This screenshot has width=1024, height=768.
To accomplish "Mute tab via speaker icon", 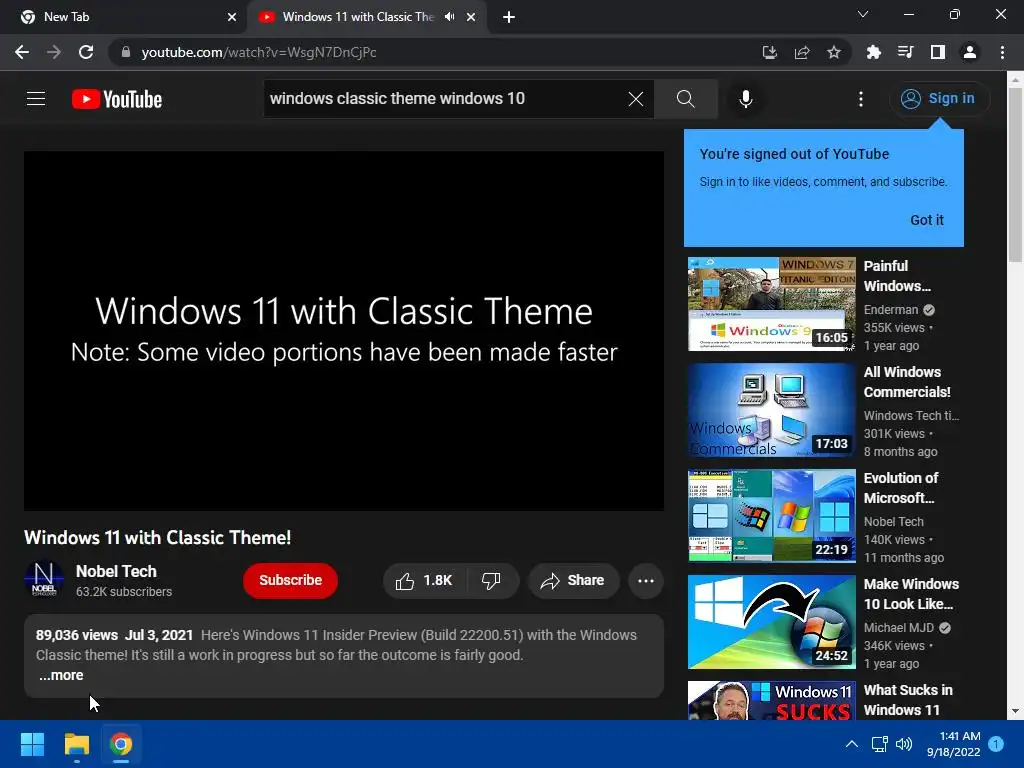I will [x=449, y=17].
